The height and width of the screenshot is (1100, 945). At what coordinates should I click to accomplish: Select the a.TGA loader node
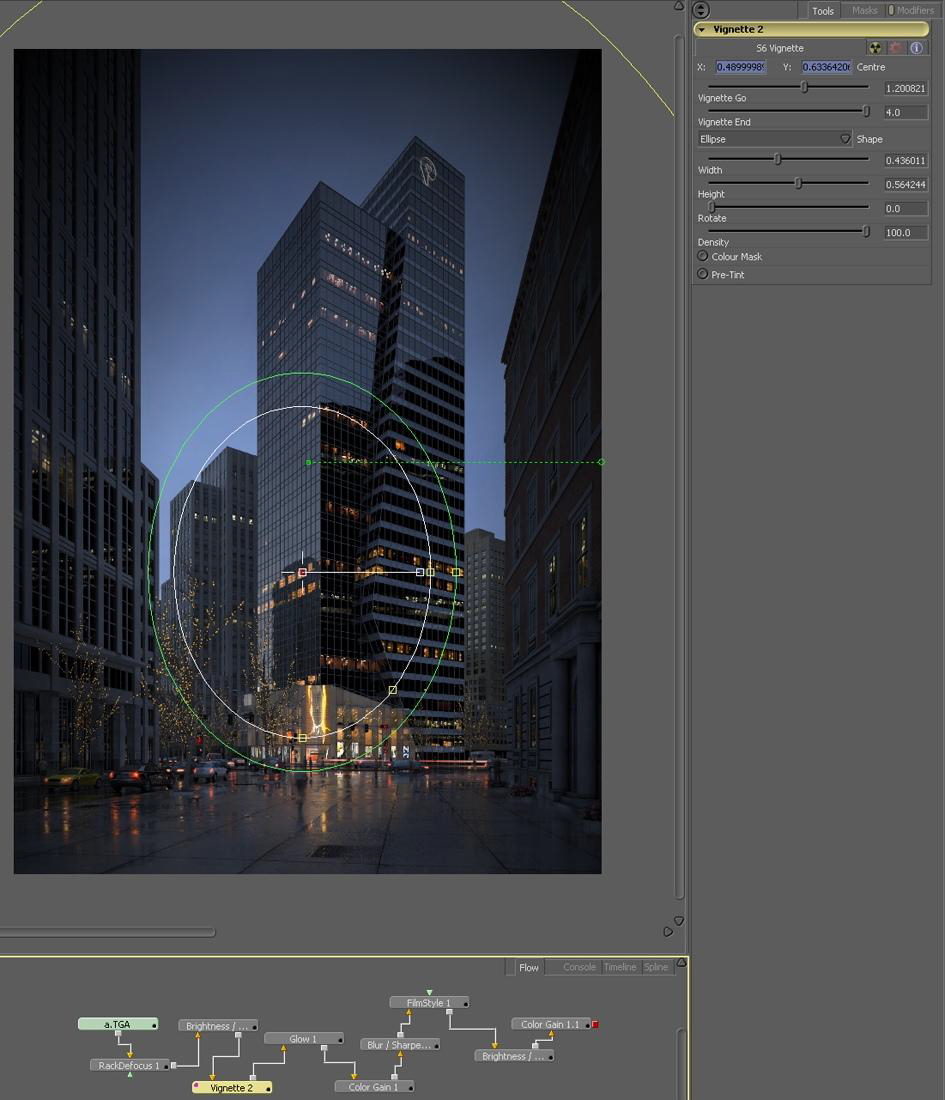coord(117,1024)
